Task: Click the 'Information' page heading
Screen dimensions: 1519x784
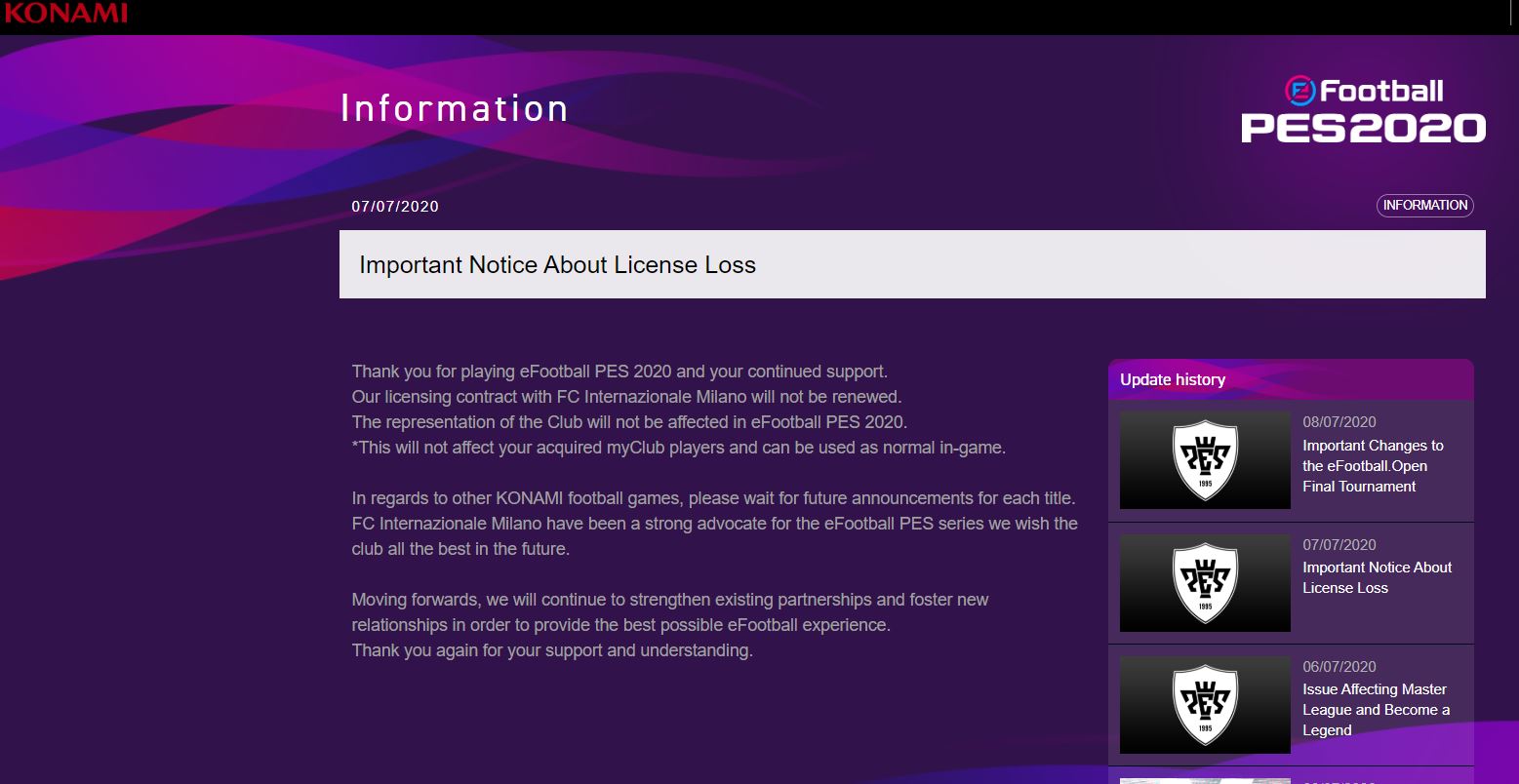Action: pos(454,108)
